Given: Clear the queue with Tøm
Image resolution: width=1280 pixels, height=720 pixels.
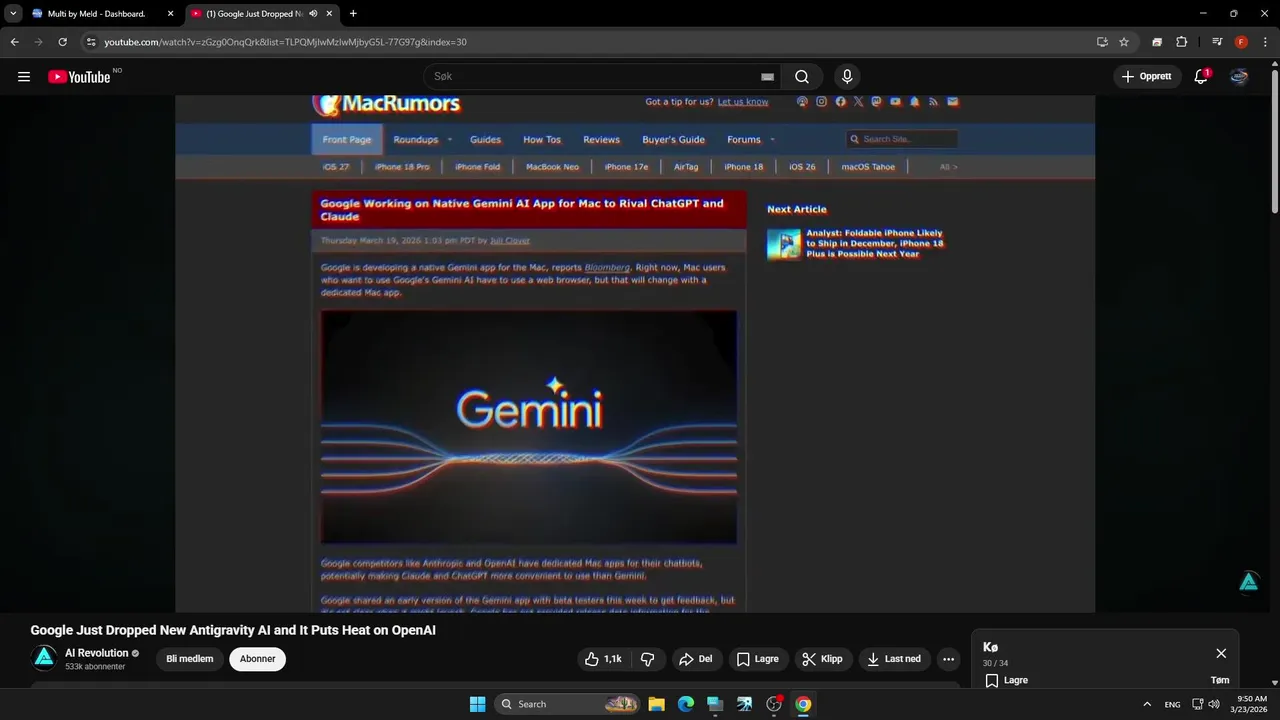Looking at the screenshot, I should (x=1219, y=680).
